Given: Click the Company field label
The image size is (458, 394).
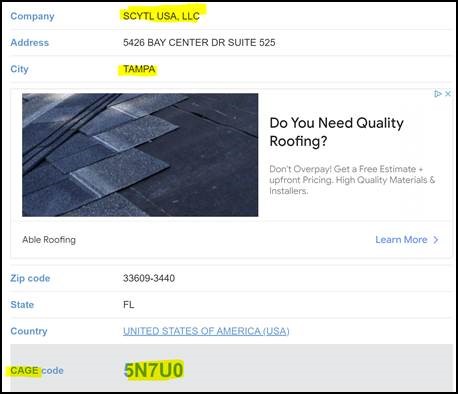Looking at the screenshot, I should tap(32, 16).
